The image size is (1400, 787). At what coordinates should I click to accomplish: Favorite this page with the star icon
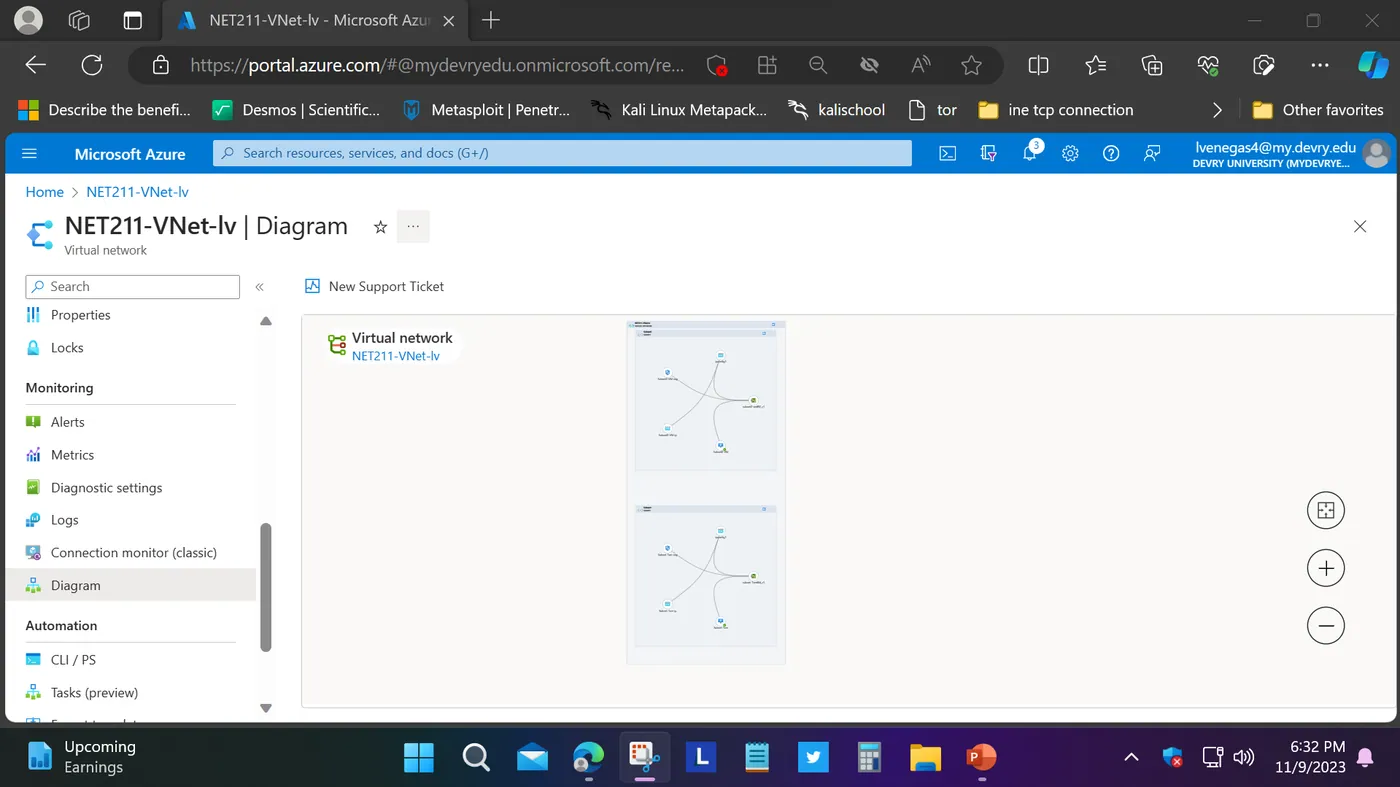[971, 65]
